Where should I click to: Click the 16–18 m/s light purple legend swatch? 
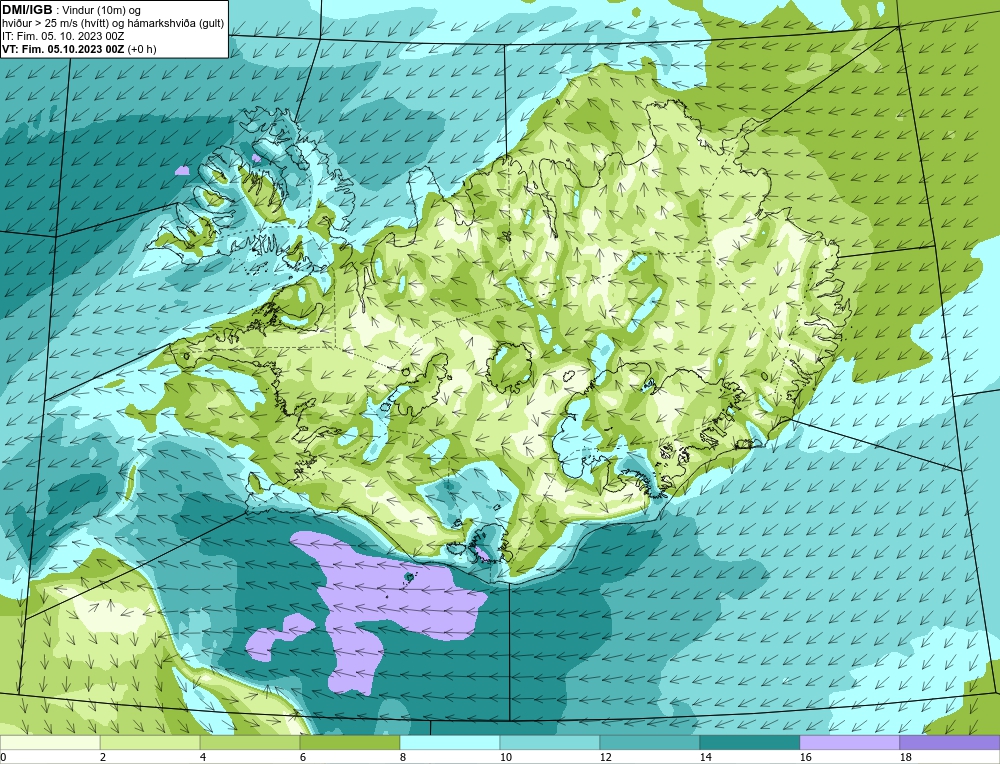849,742
